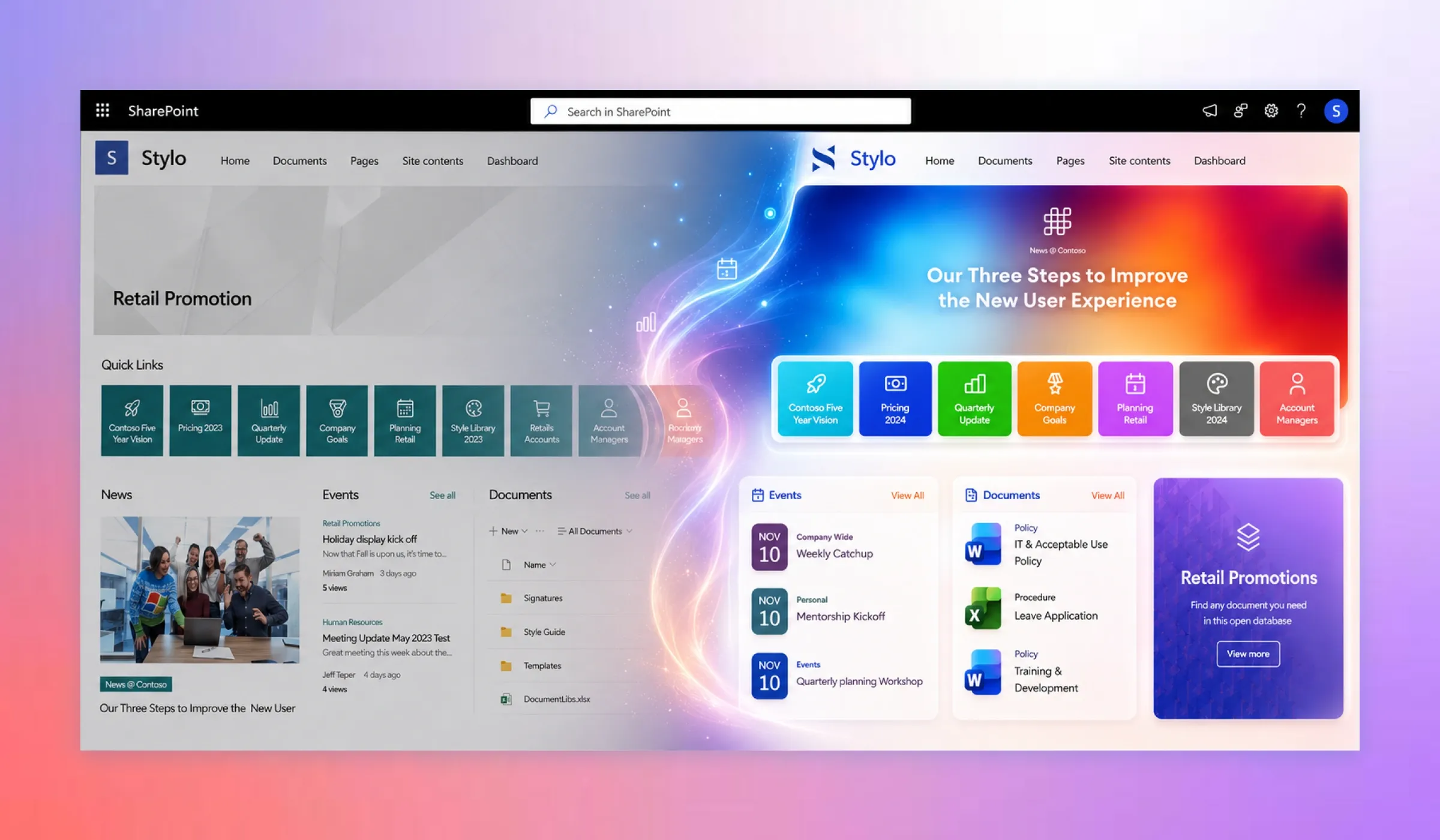Click the news grid icon in hero banner
Screen dimensions: 1440x840
[x=1057, y=221]
